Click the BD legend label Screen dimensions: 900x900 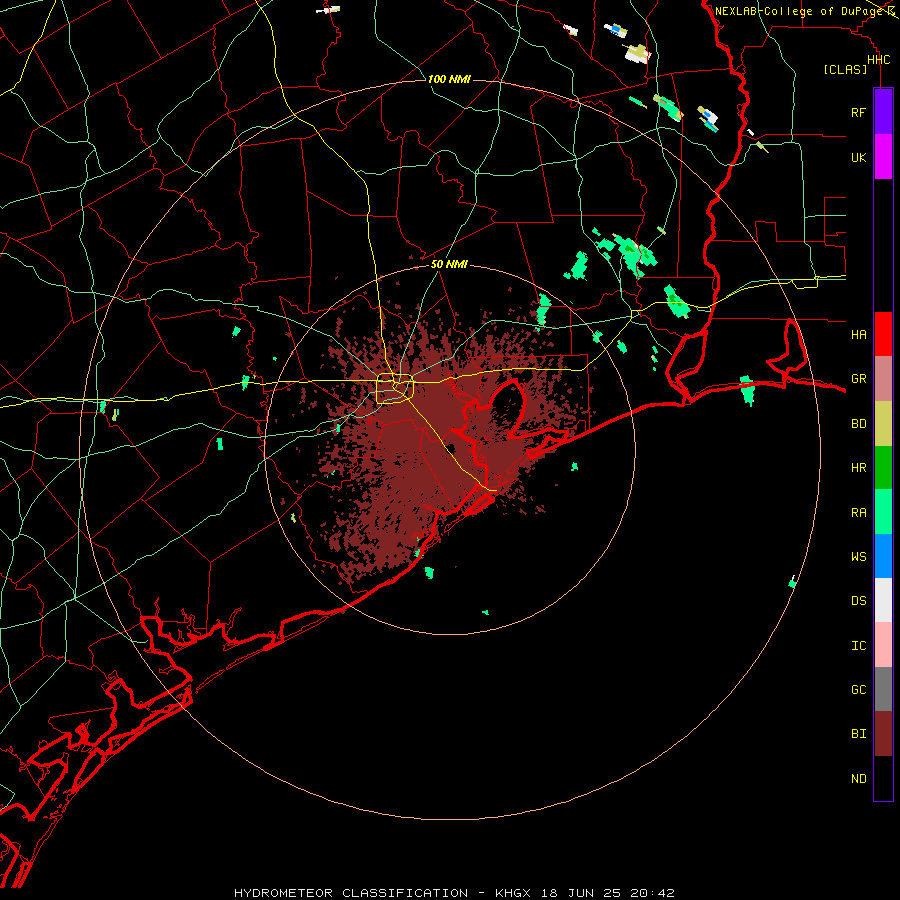click(858, 424)
